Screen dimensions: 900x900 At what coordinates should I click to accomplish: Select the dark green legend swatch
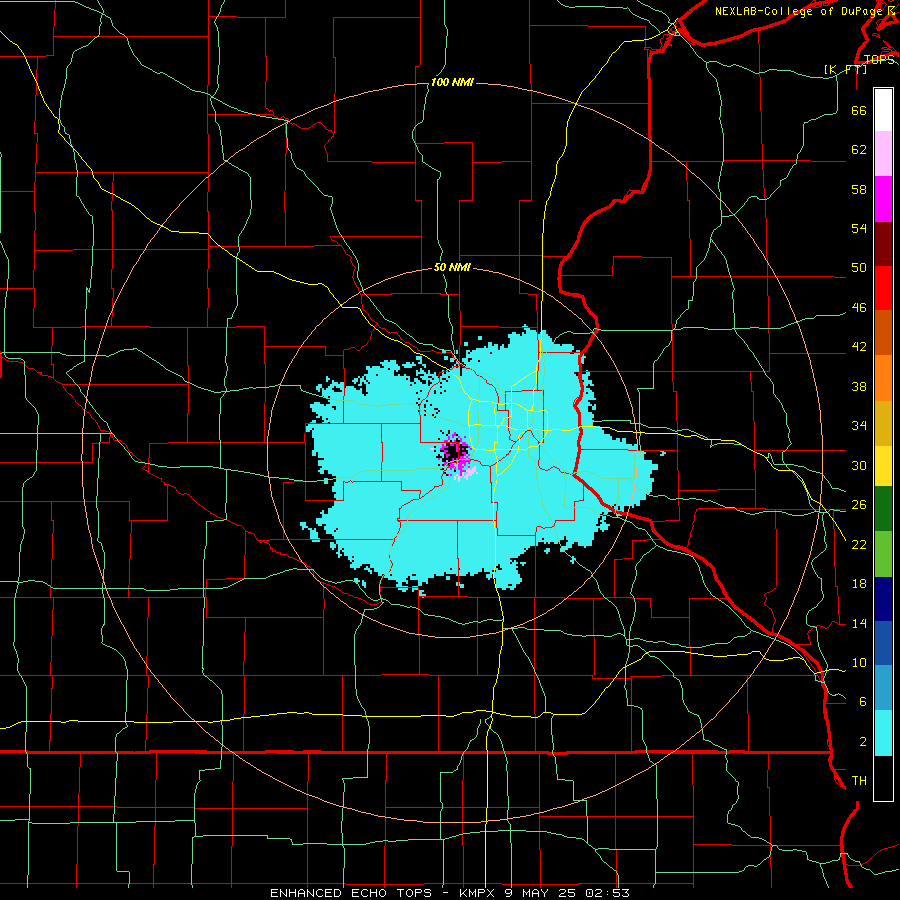coord(883,509)
